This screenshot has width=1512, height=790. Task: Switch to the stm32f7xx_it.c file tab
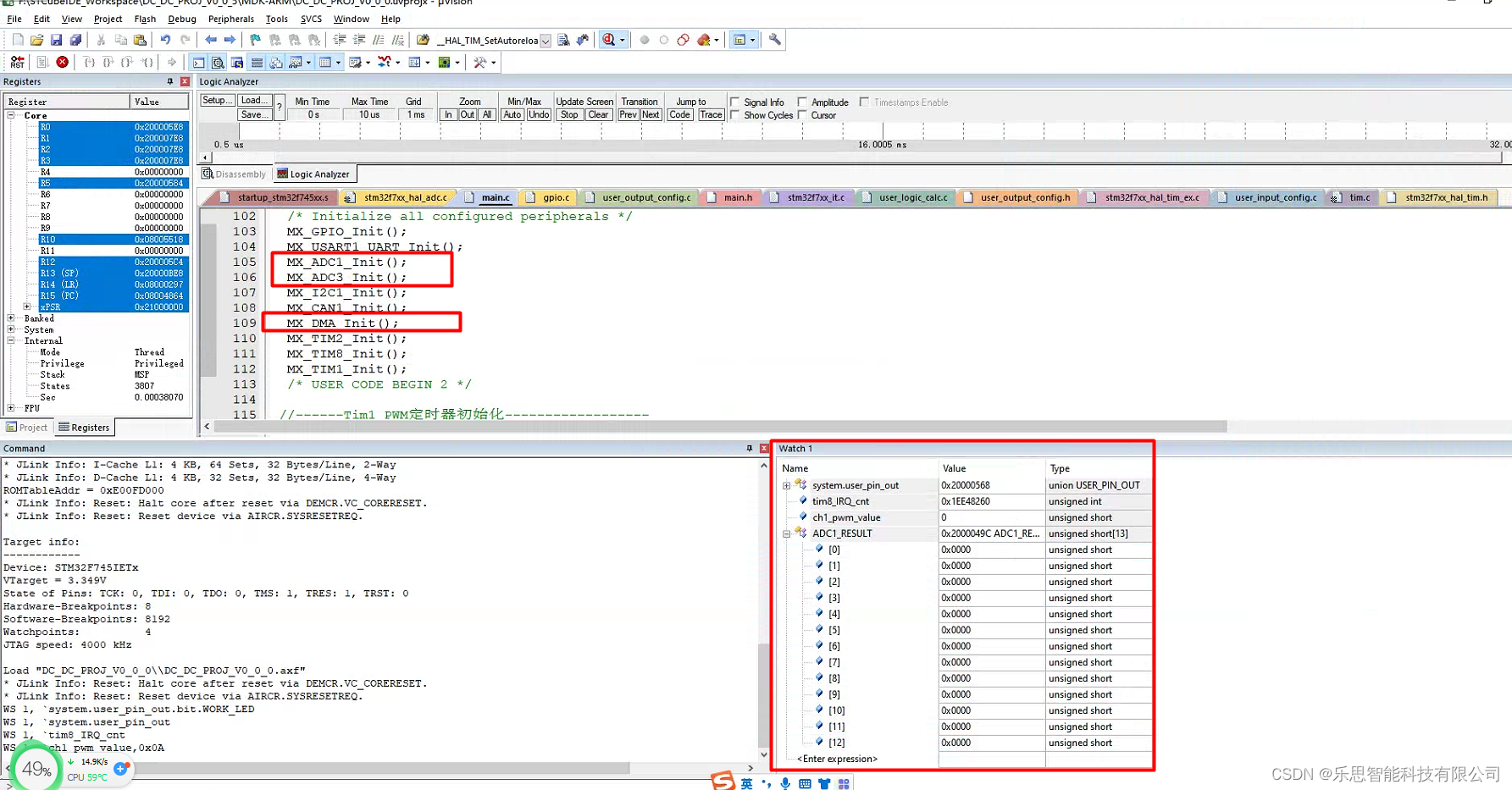(808, 197)
